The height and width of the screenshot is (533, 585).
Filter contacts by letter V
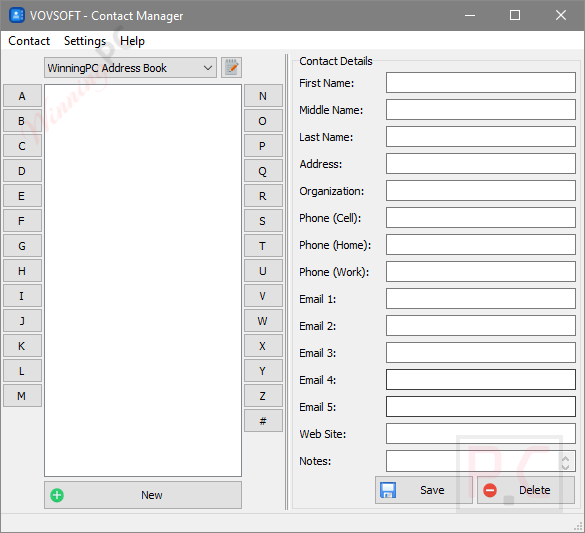click(263, 296)
